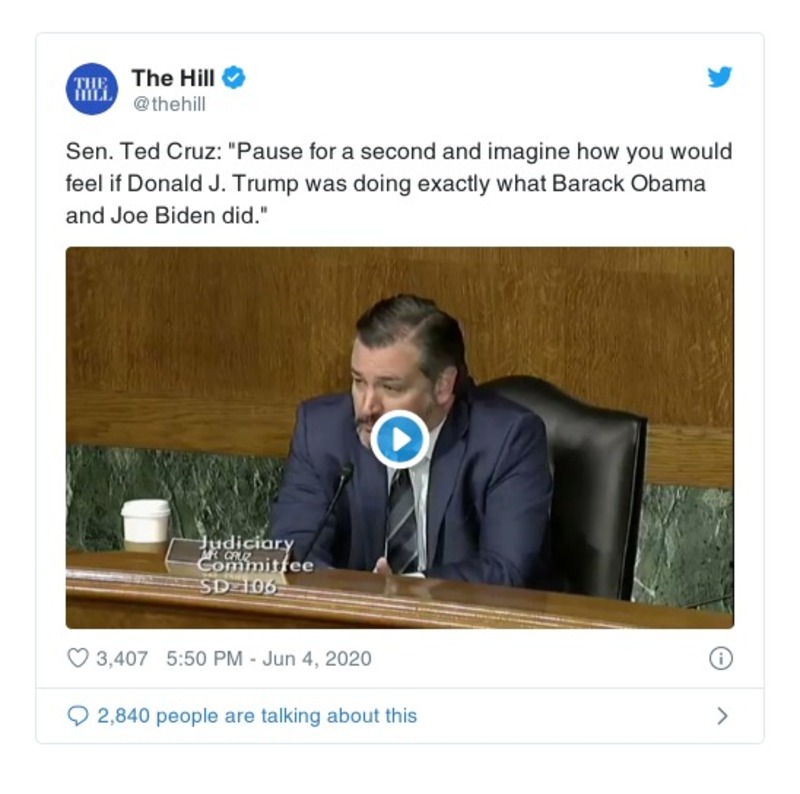Click the speech bubble reply icon
Viewport: 800px width, 794px height.
point(78,712)
